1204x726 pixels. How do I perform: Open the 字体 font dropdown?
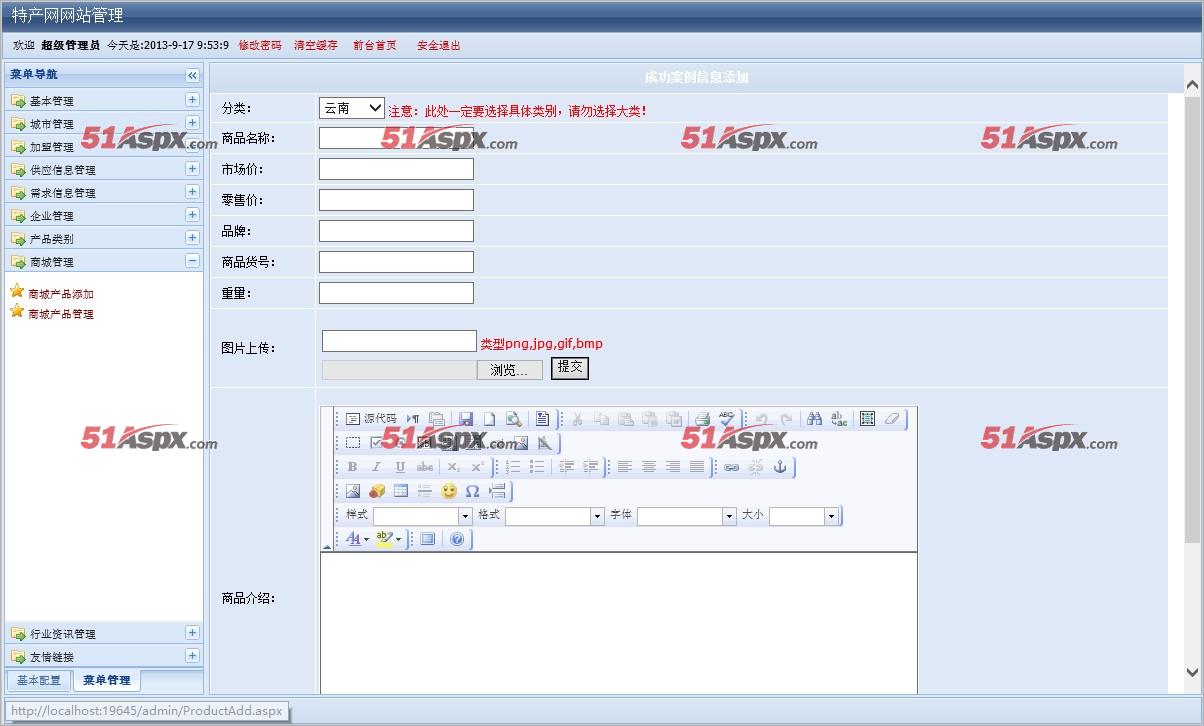click(686, 516)
